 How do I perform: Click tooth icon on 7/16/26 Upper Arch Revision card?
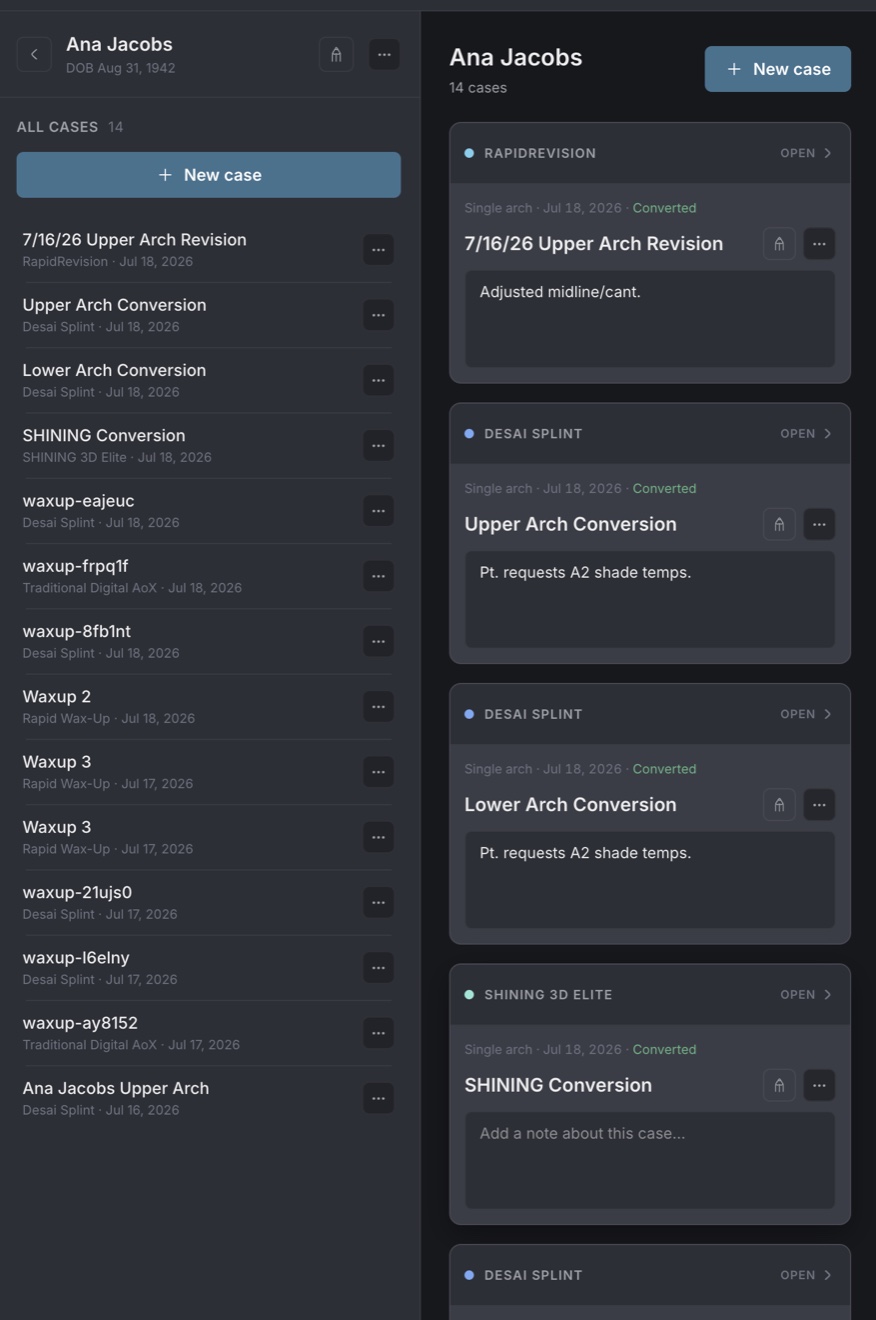point(779,244)
